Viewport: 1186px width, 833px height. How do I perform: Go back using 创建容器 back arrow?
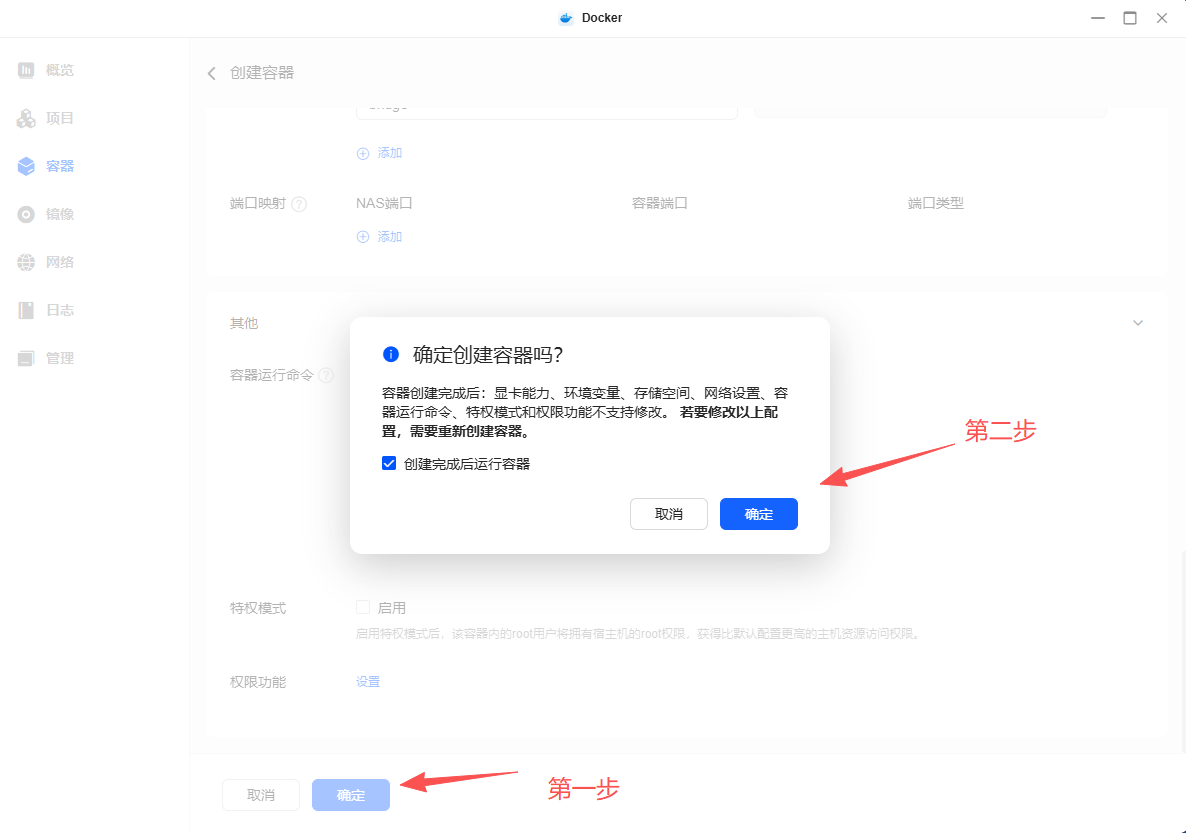tap(212, 73)
